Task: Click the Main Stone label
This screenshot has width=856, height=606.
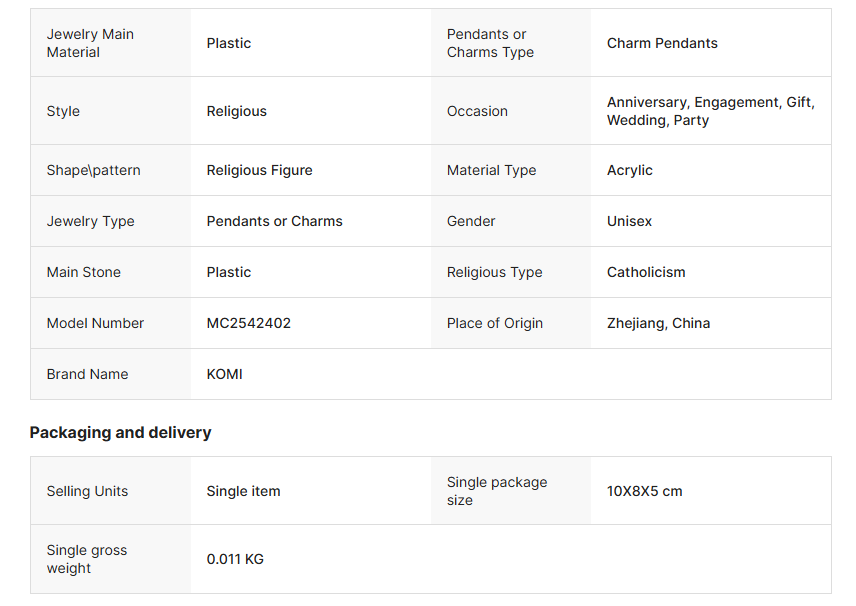Action: point(84,272)
